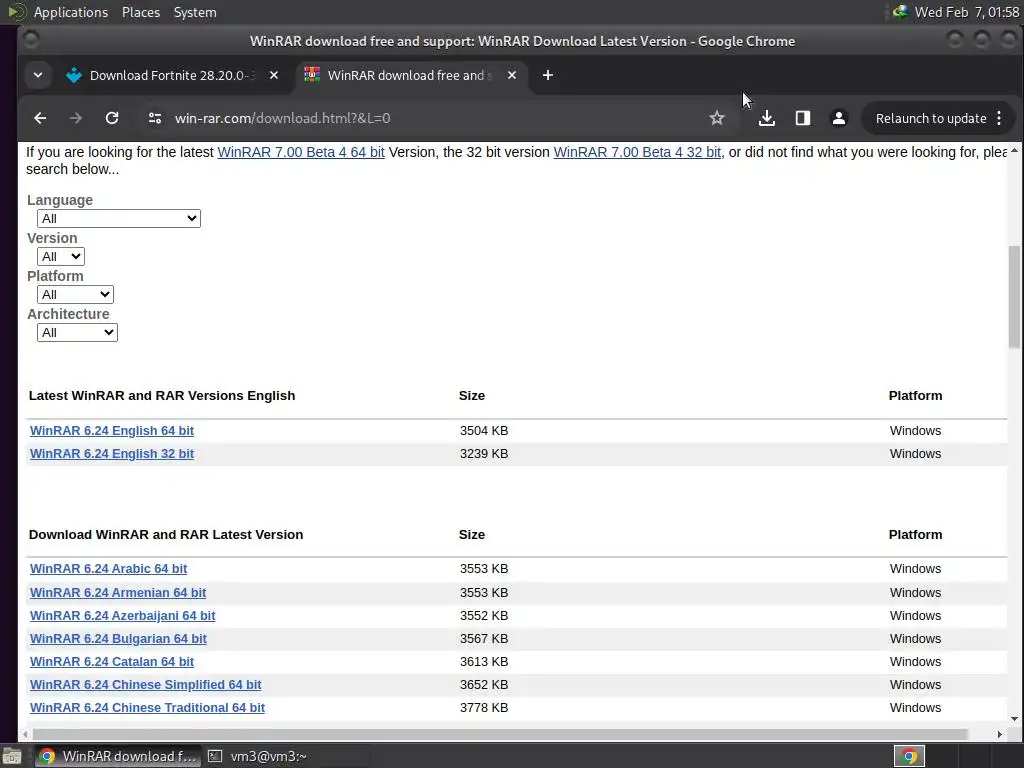Click the WinRAR tab favicon
The height and width of the screenshot is (768, 1024).
[x=312, y=75]
